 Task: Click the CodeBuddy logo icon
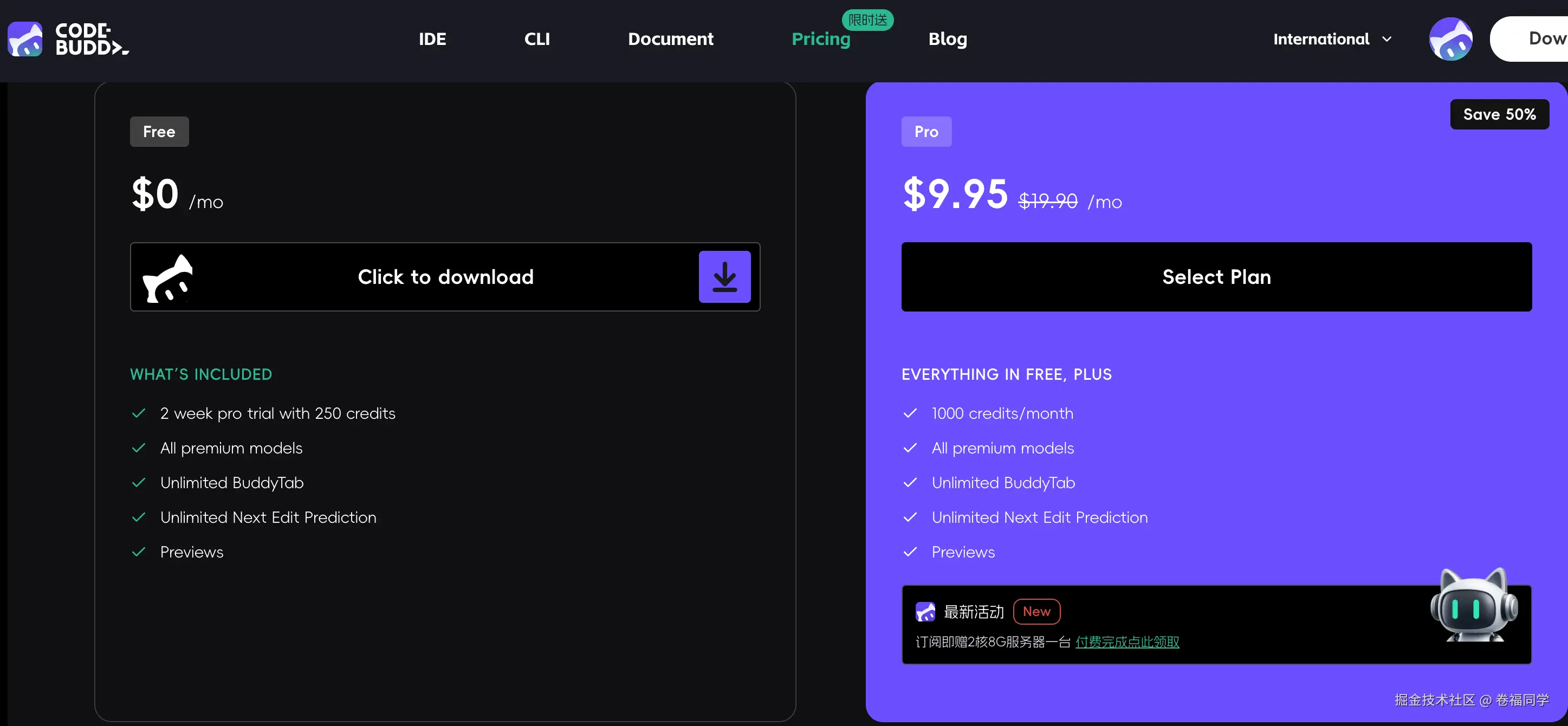(25, 39)
